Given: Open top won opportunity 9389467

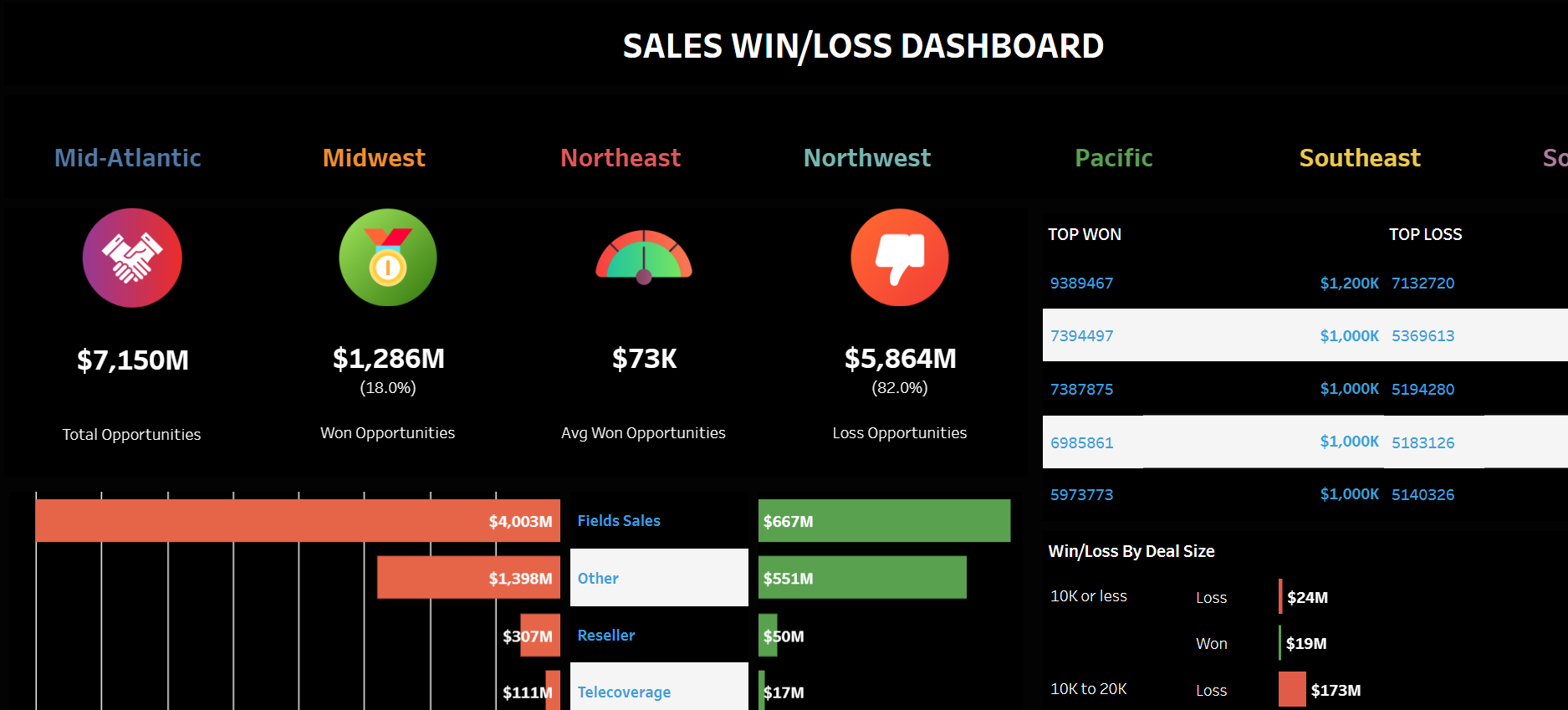Looking at the screenshot, I should (x=1081, y=283).
